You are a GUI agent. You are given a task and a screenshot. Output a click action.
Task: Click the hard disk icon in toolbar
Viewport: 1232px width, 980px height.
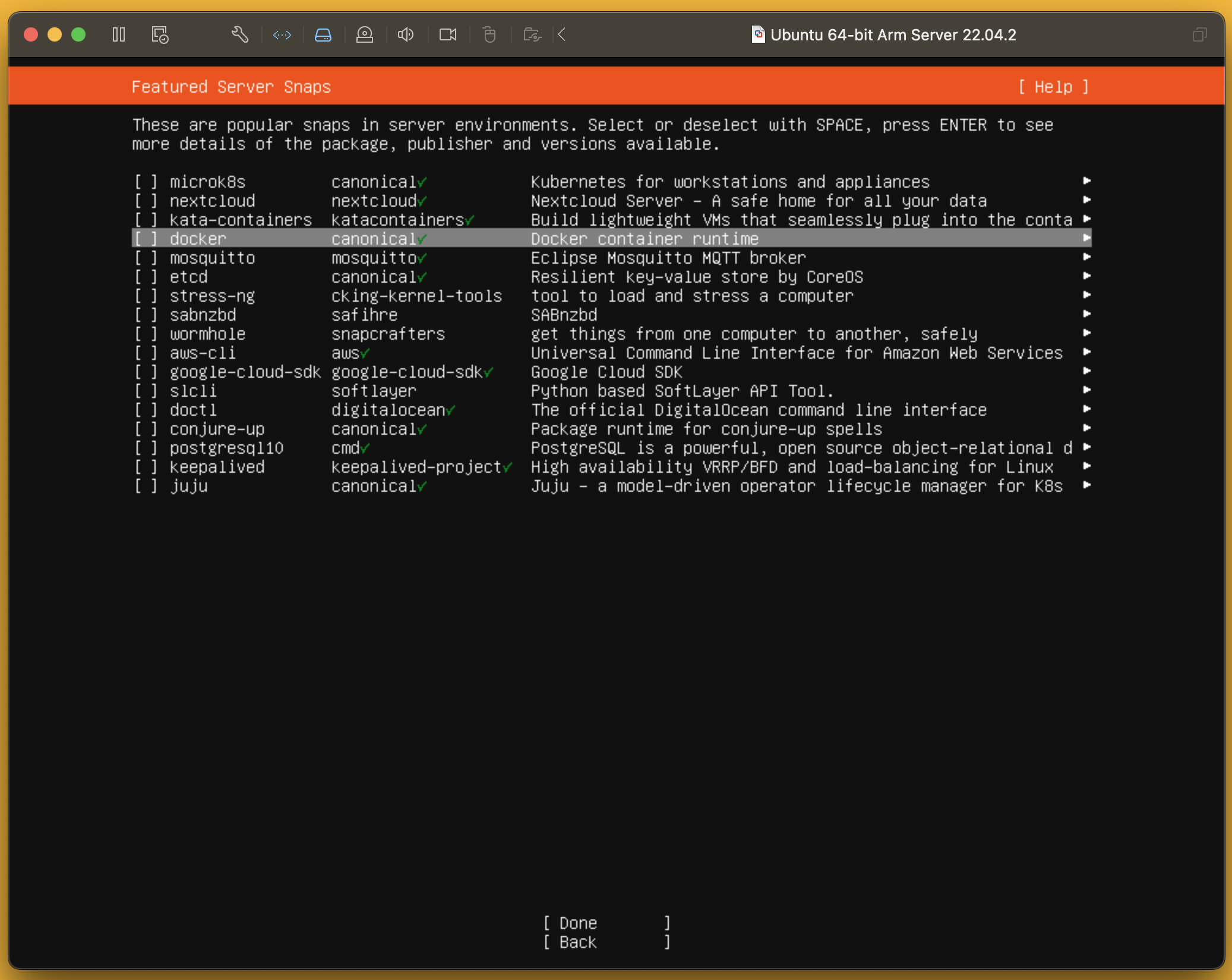323,35
